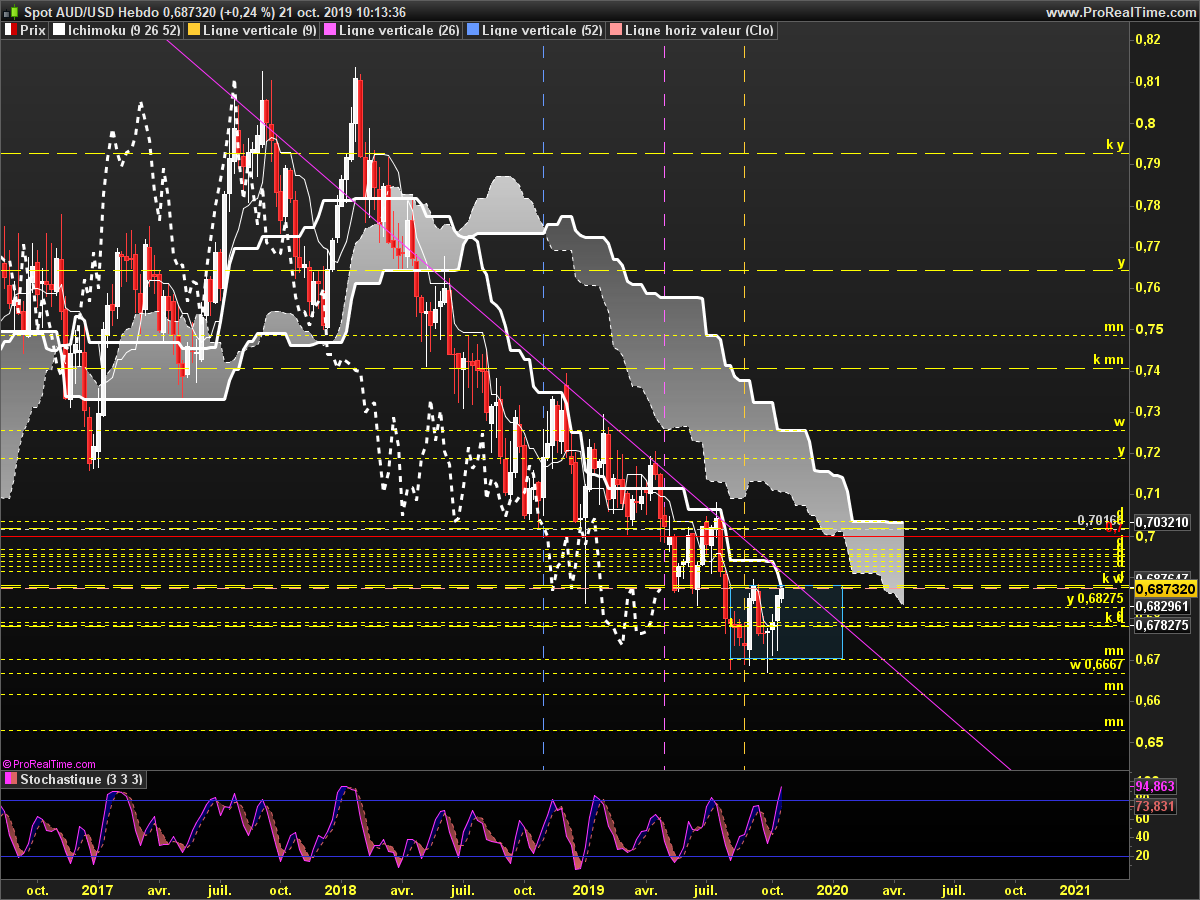The height and width of the screenshot is (900, 1200).
Task: Click the magenta swatch beside Stochastique
Action: [x=10, y=779]
